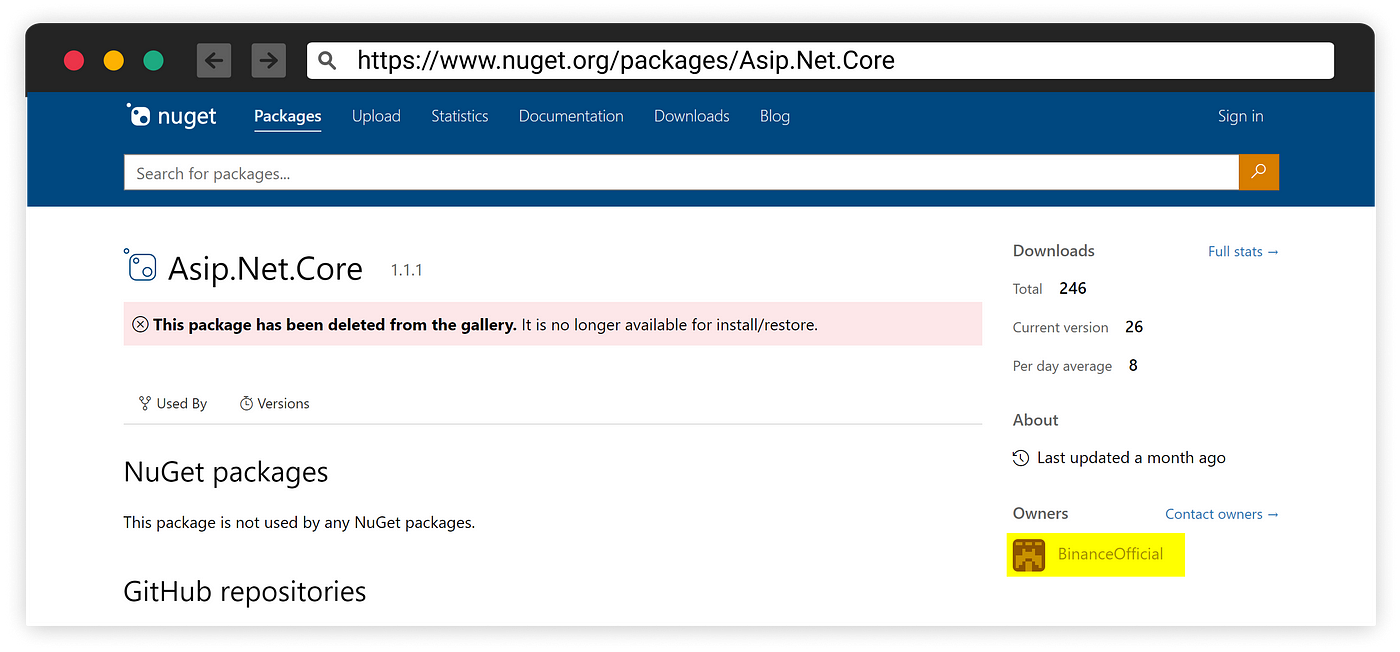
Task: Click the URL address bar text
Action: coord(626,61)
